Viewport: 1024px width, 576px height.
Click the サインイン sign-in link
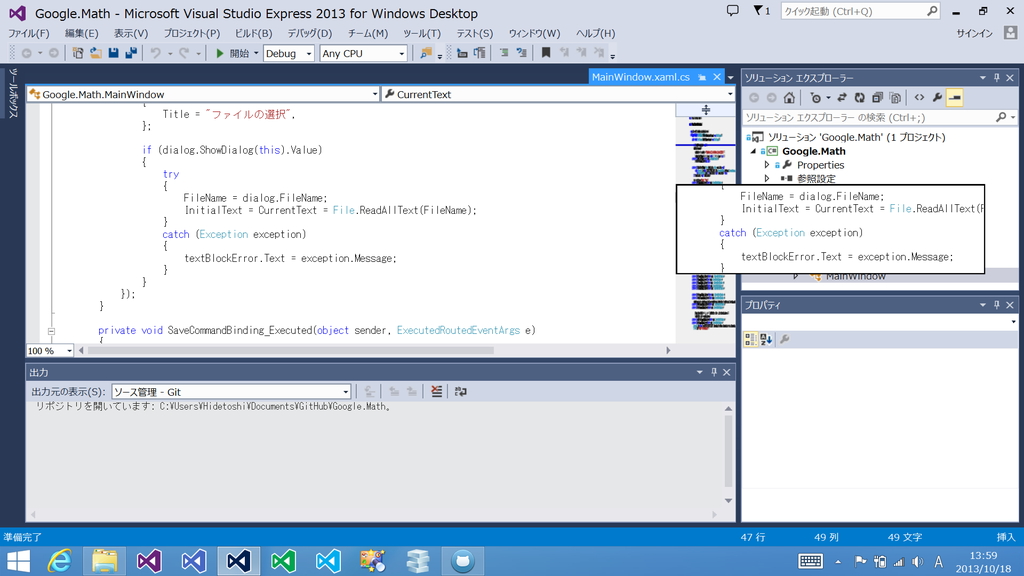tap(974, 33)
